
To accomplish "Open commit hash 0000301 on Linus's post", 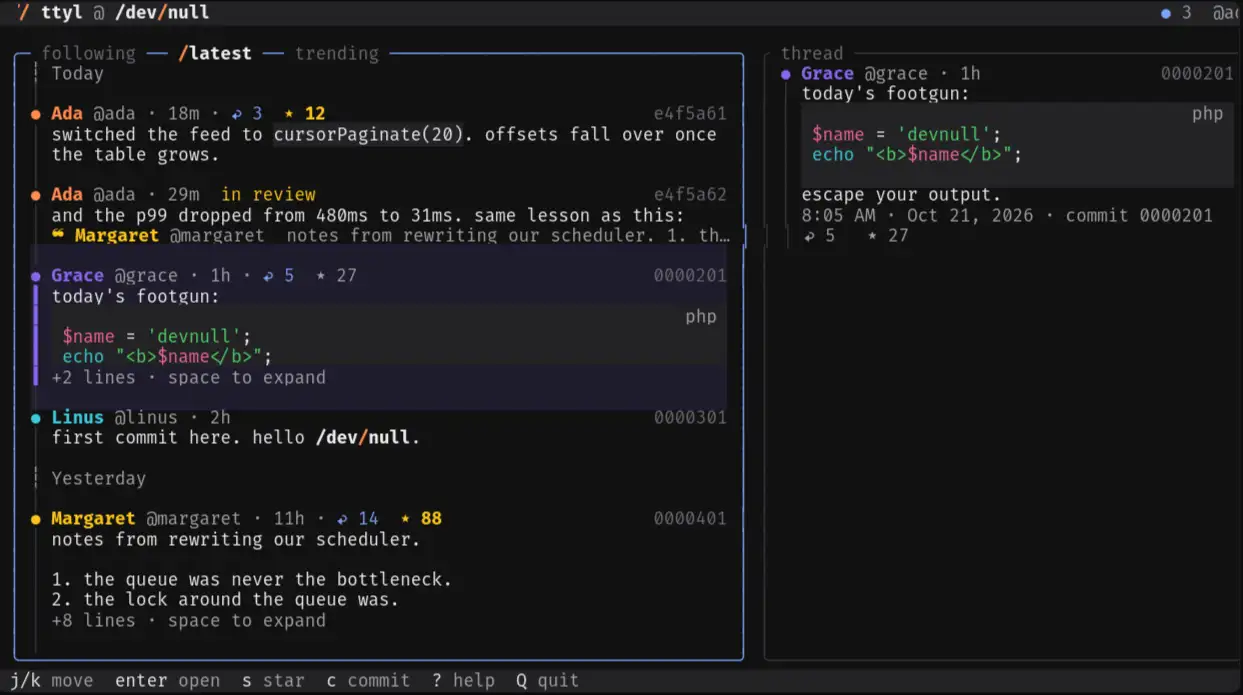I will coord(690,418).
